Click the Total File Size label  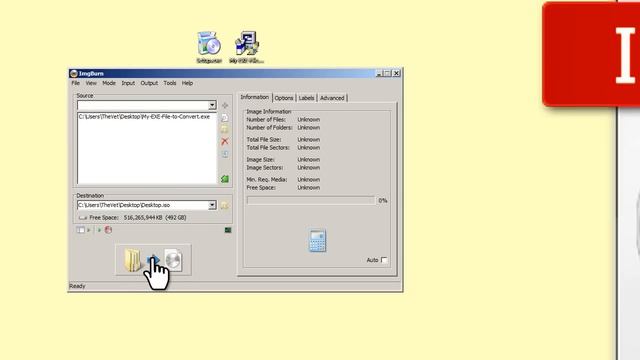[x=264, y=140]
